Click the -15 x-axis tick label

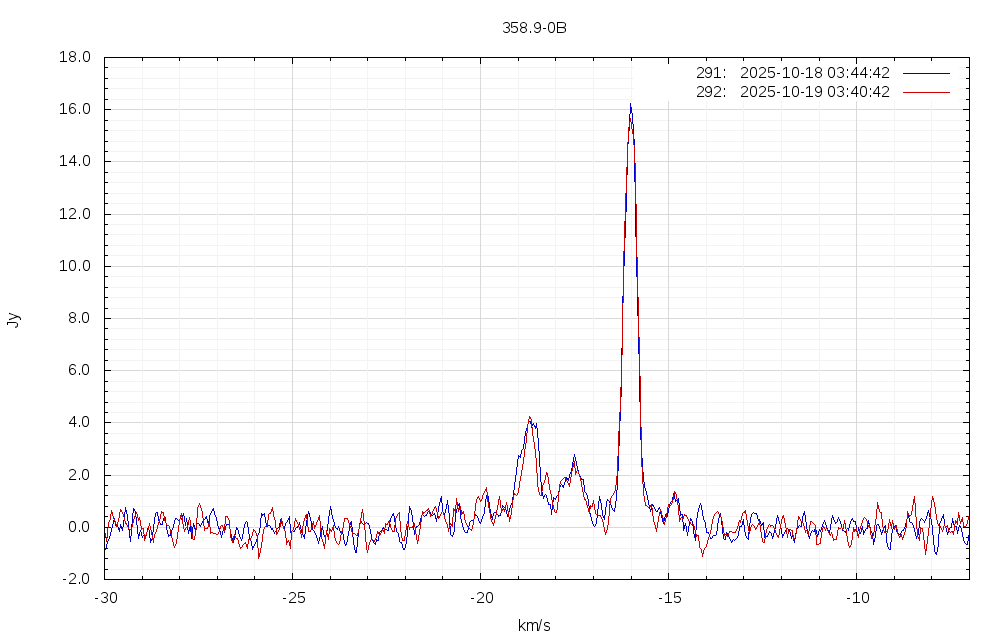coord(668,597)
